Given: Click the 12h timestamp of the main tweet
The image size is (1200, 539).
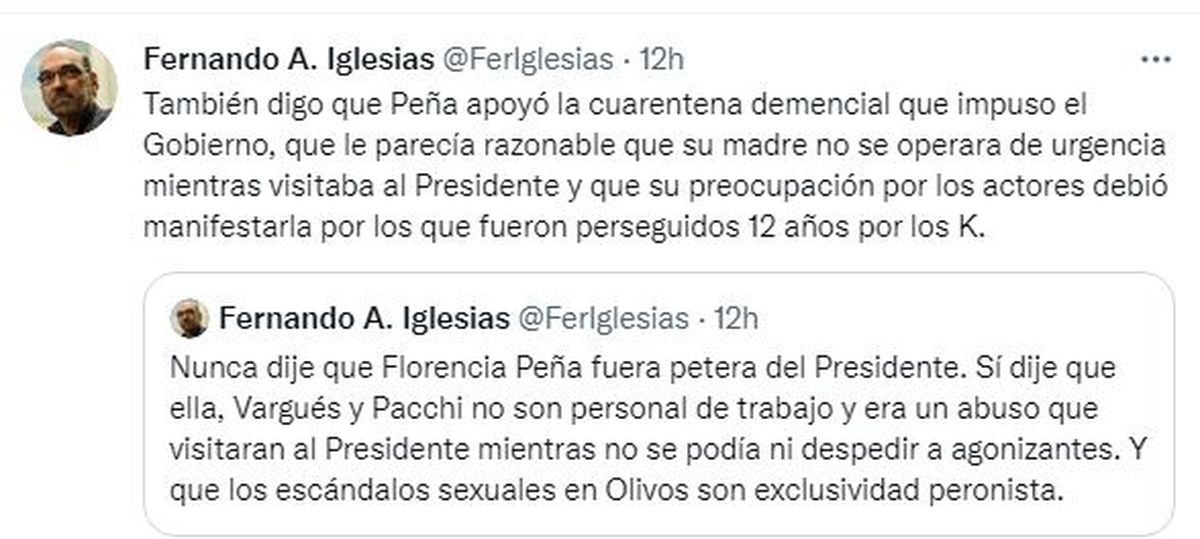Looking at the screenshot, I should pos(661,59).
